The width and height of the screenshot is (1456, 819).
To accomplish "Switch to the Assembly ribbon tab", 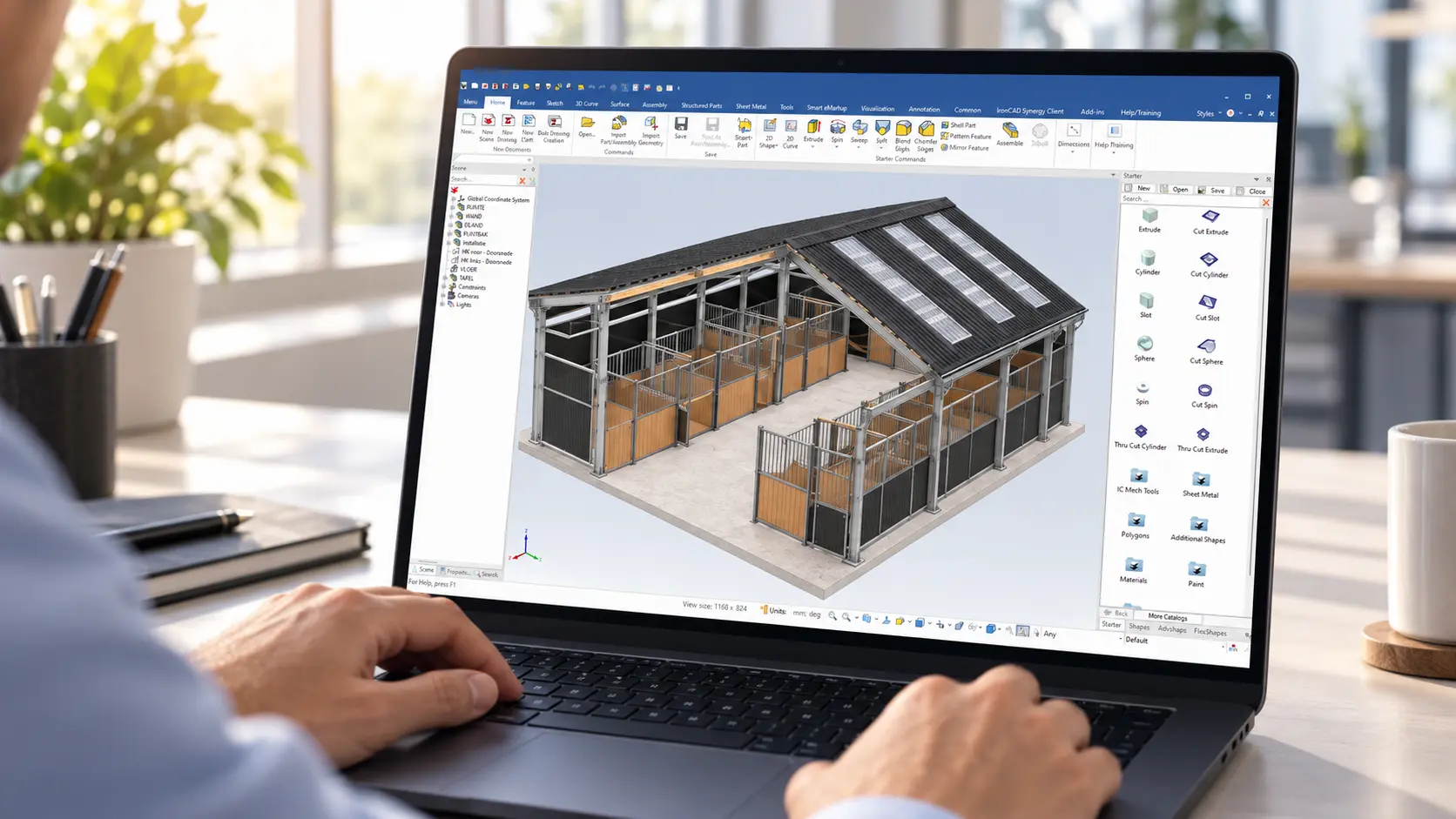I will (655, 104).
